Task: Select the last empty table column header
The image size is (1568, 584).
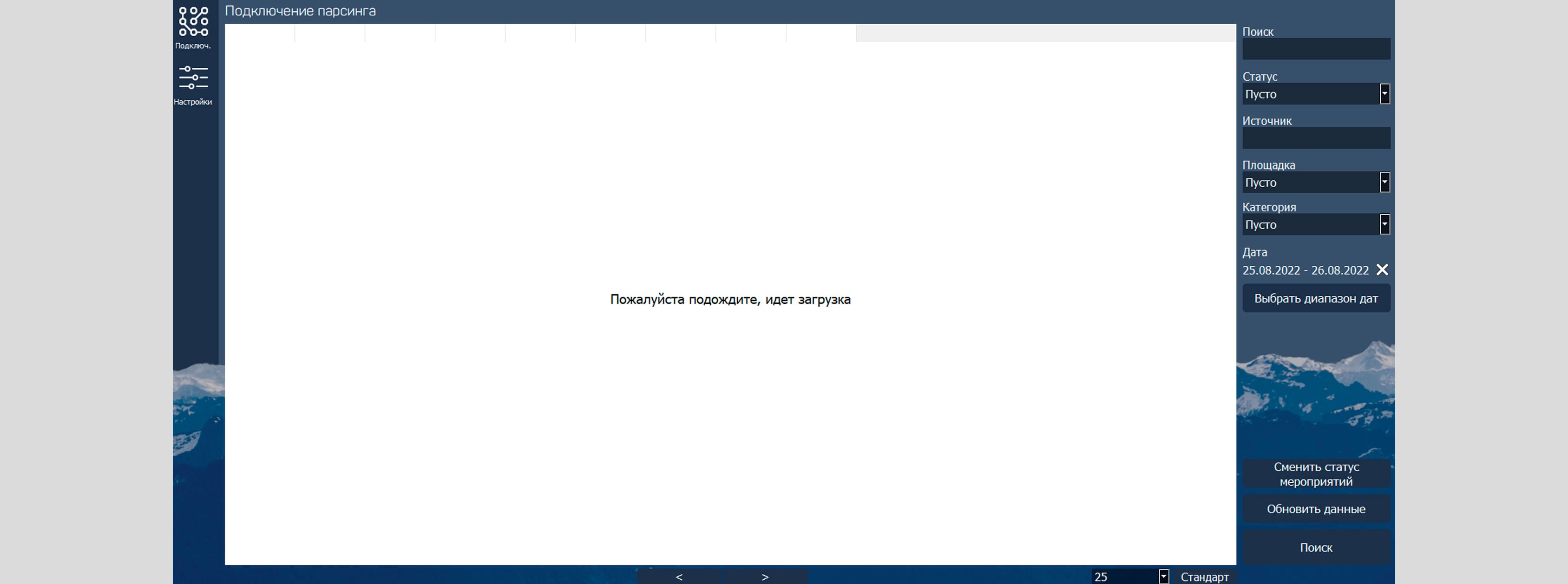Action: click(821, 33)
